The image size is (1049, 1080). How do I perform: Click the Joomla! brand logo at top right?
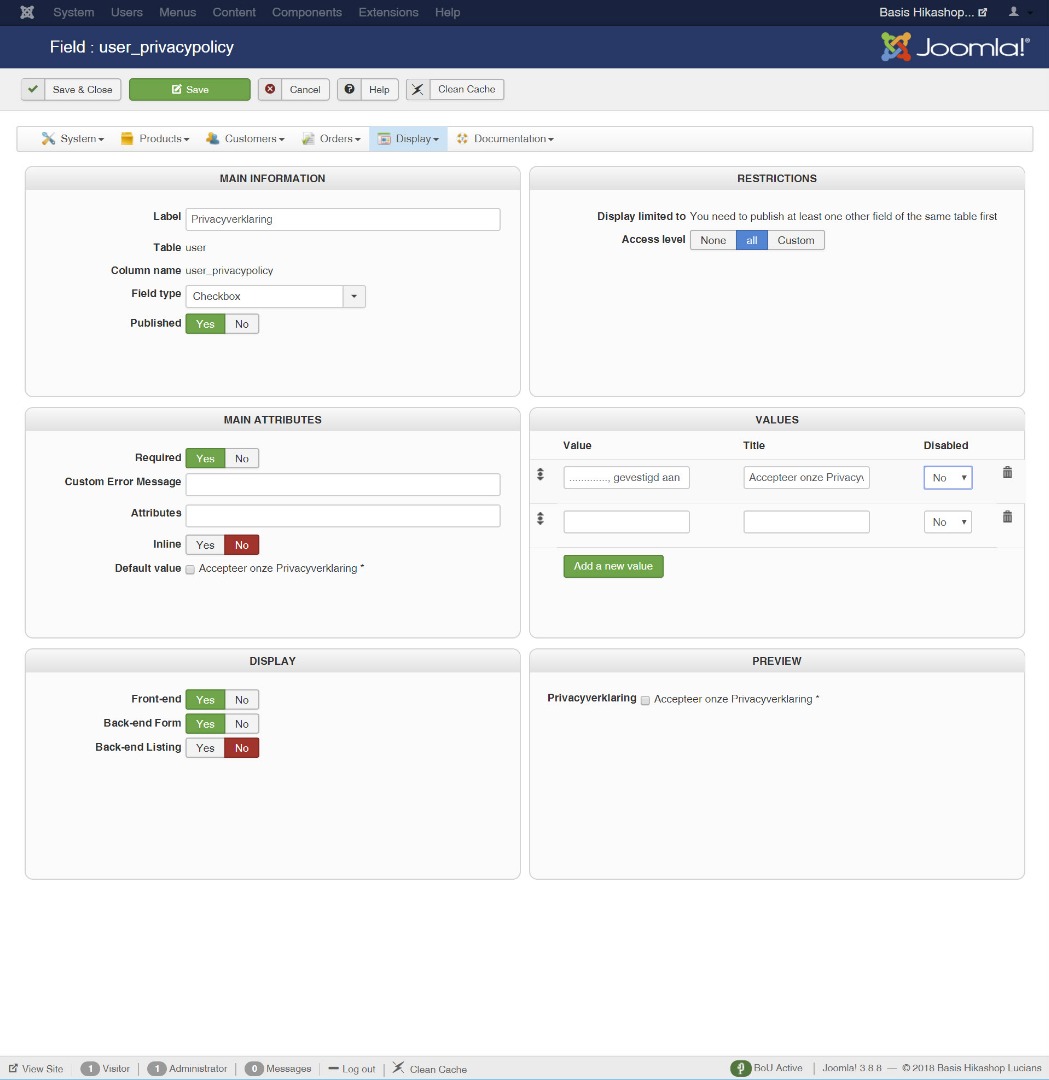[955, 47]
